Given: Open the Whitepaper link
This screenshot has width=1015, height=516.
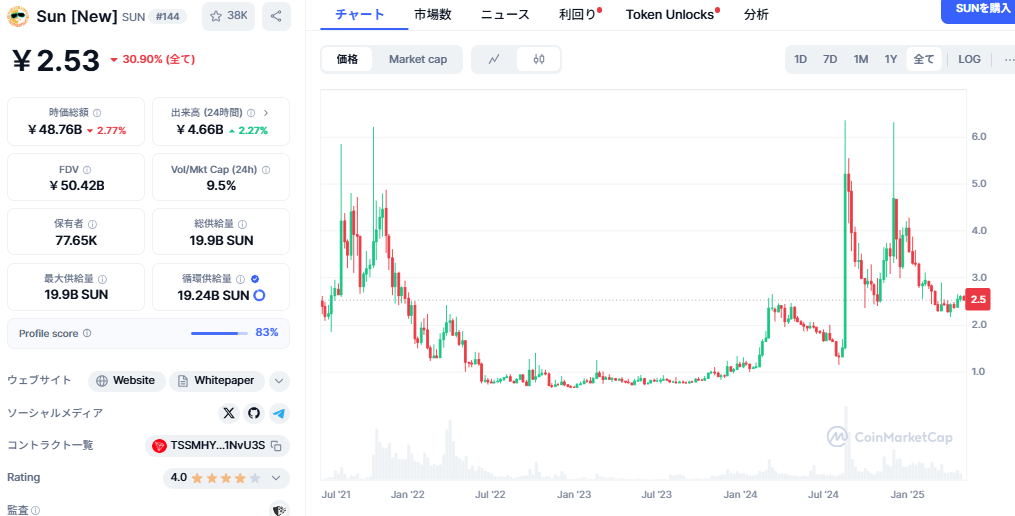Looking at the screenshot, I should [x=217, y=381].
